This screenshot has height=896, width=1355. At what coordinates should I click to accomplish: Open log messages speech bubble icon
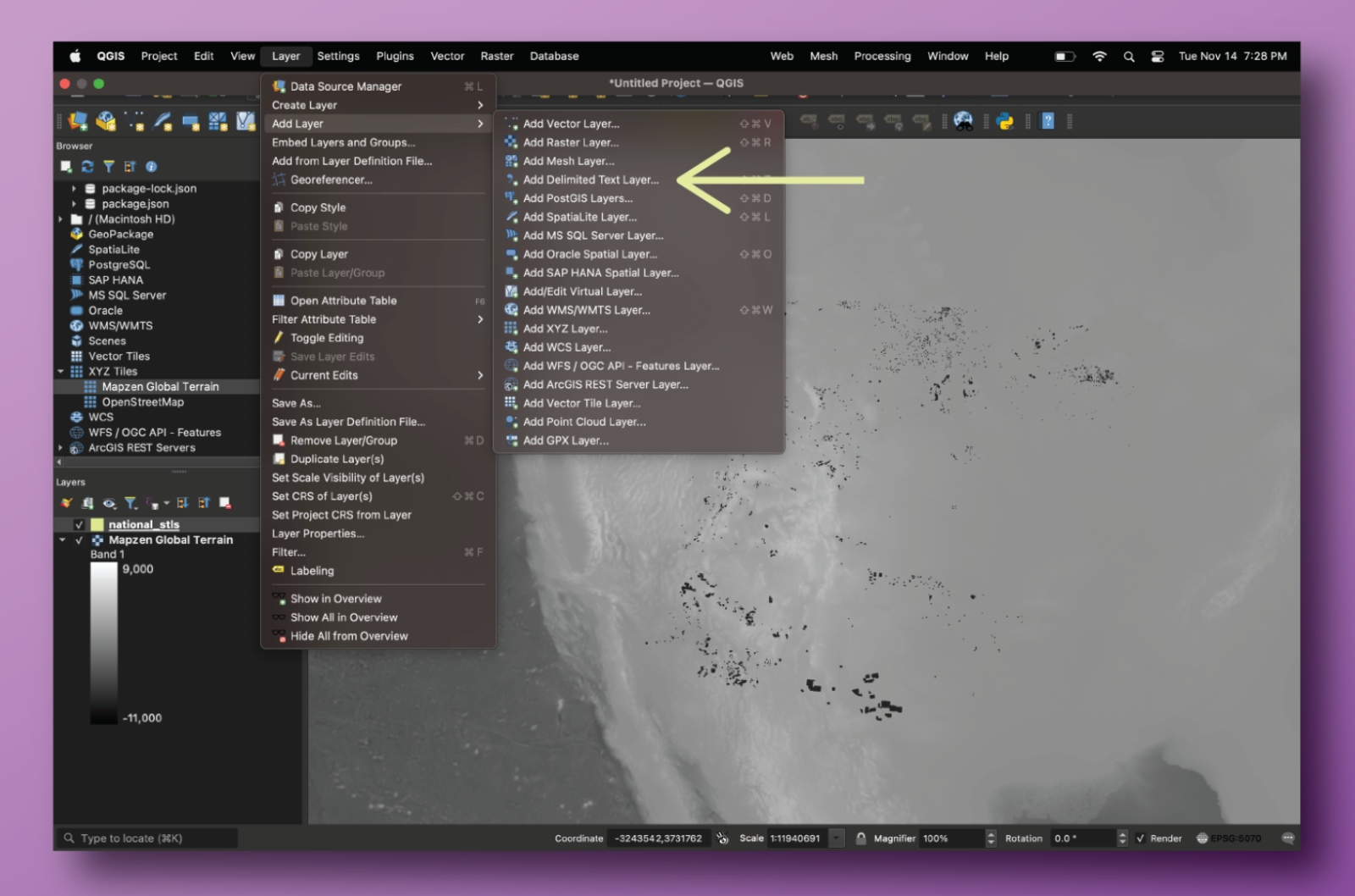coord(1288,838)
